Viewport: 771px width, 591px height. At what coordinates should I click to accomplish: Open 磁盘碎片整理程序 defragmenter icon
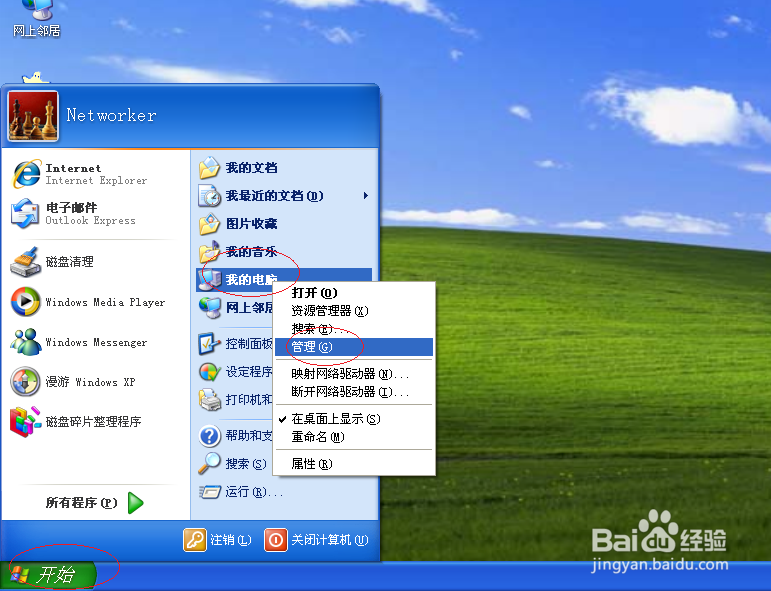pyautogui.click(x=26, y=421)
